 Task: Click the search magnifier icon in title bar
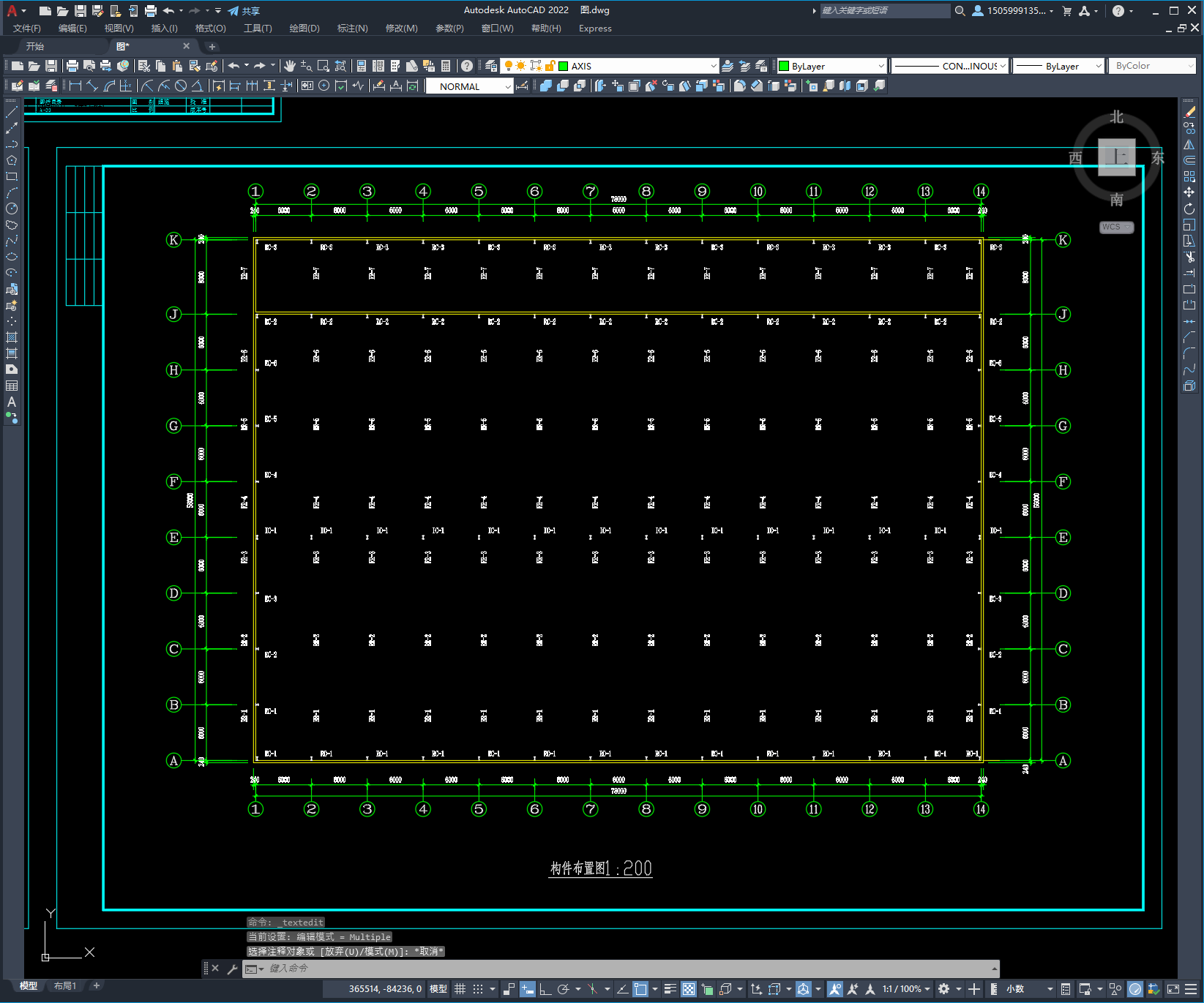tap(960, 10)
